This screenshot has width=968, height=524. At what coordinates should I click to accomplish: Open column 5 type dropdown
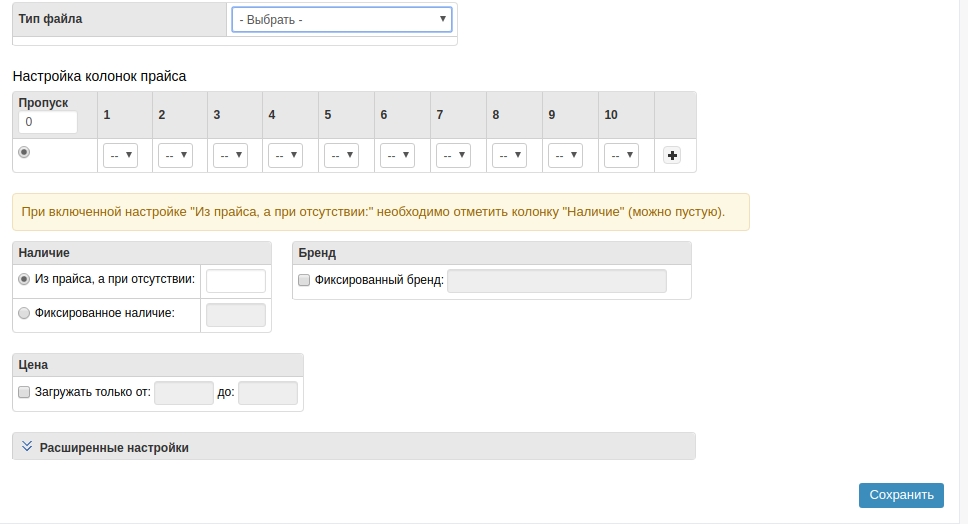click(341, 155)
